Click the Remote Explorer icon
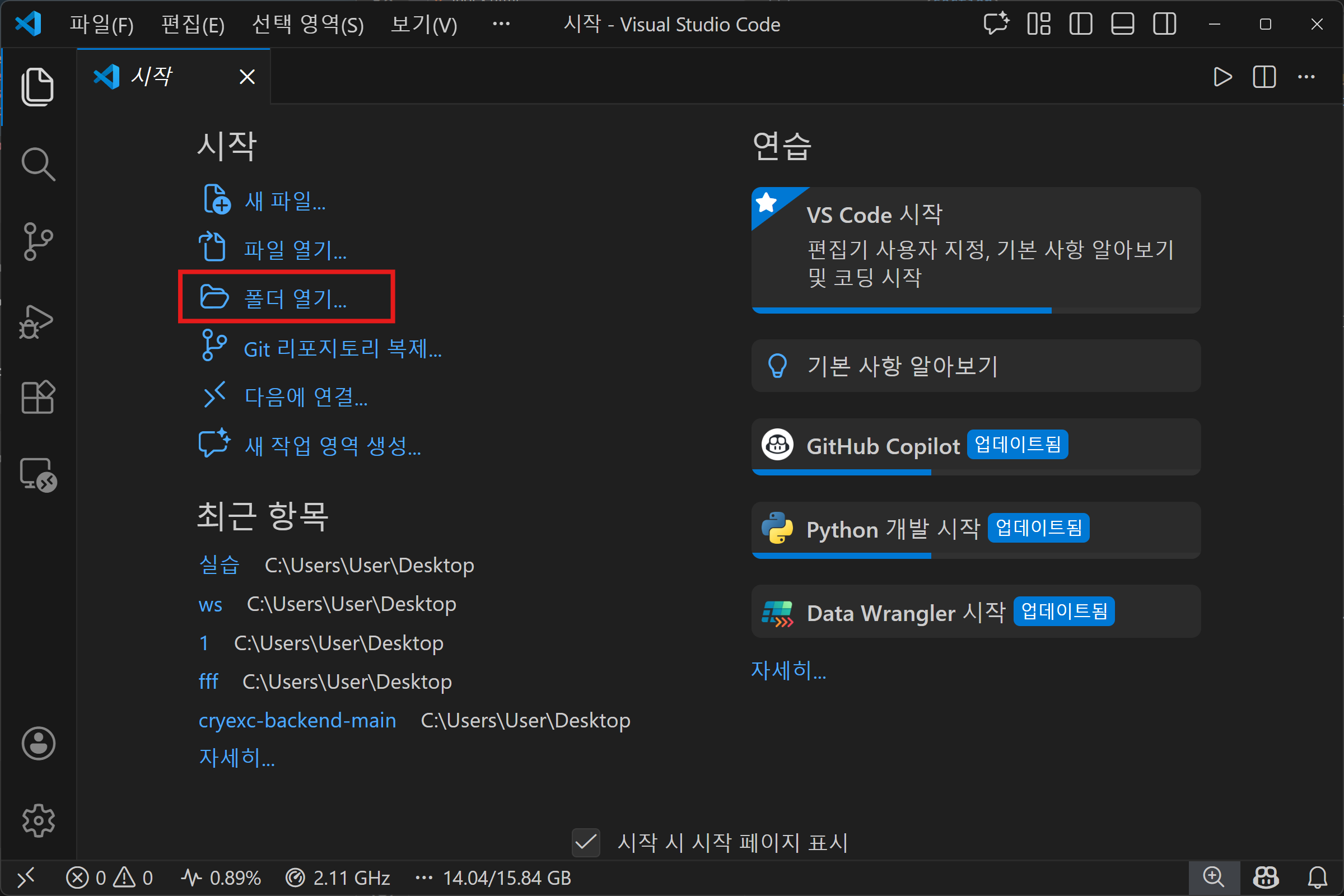The height and width of the screenshot is (896, 1344). click(x=38, y=475)
